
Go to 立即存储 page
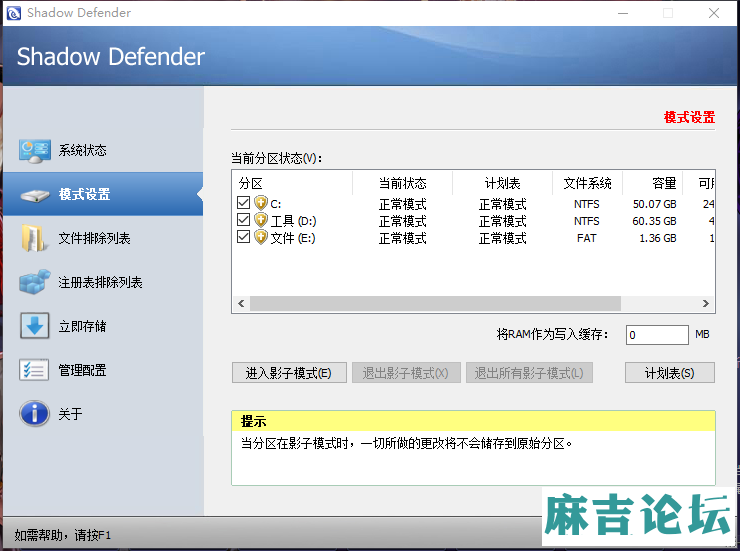pyautogui.click(x=103, y=326)
